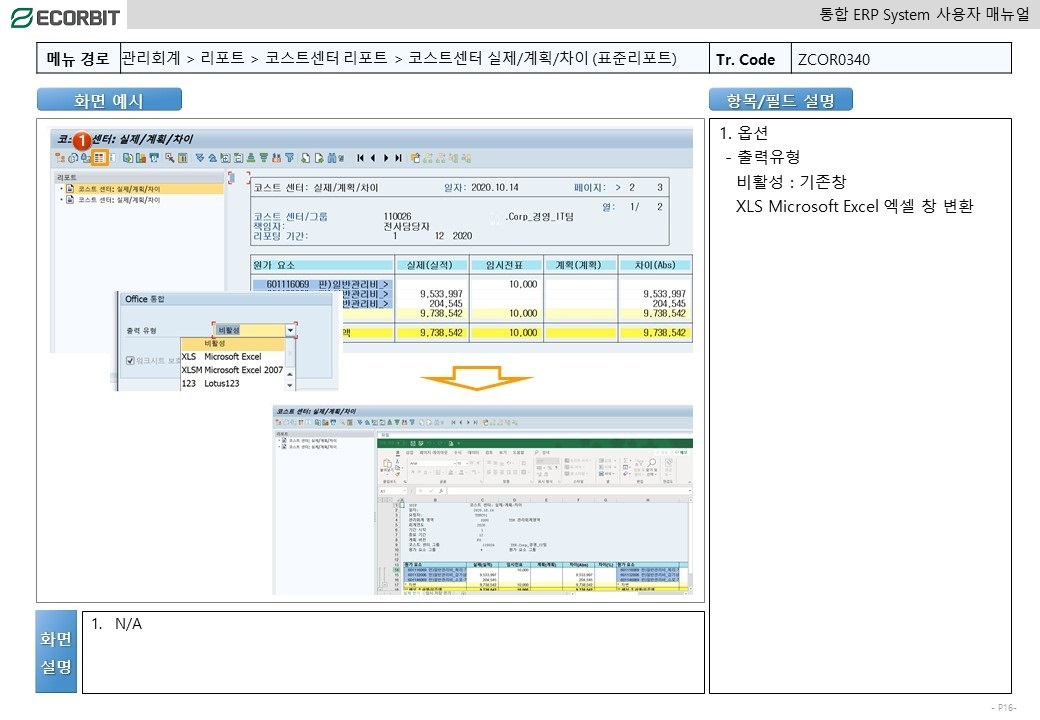Select the 601116069 cost element row
This screenshot has width=1040, height=720.
[322, 284]
